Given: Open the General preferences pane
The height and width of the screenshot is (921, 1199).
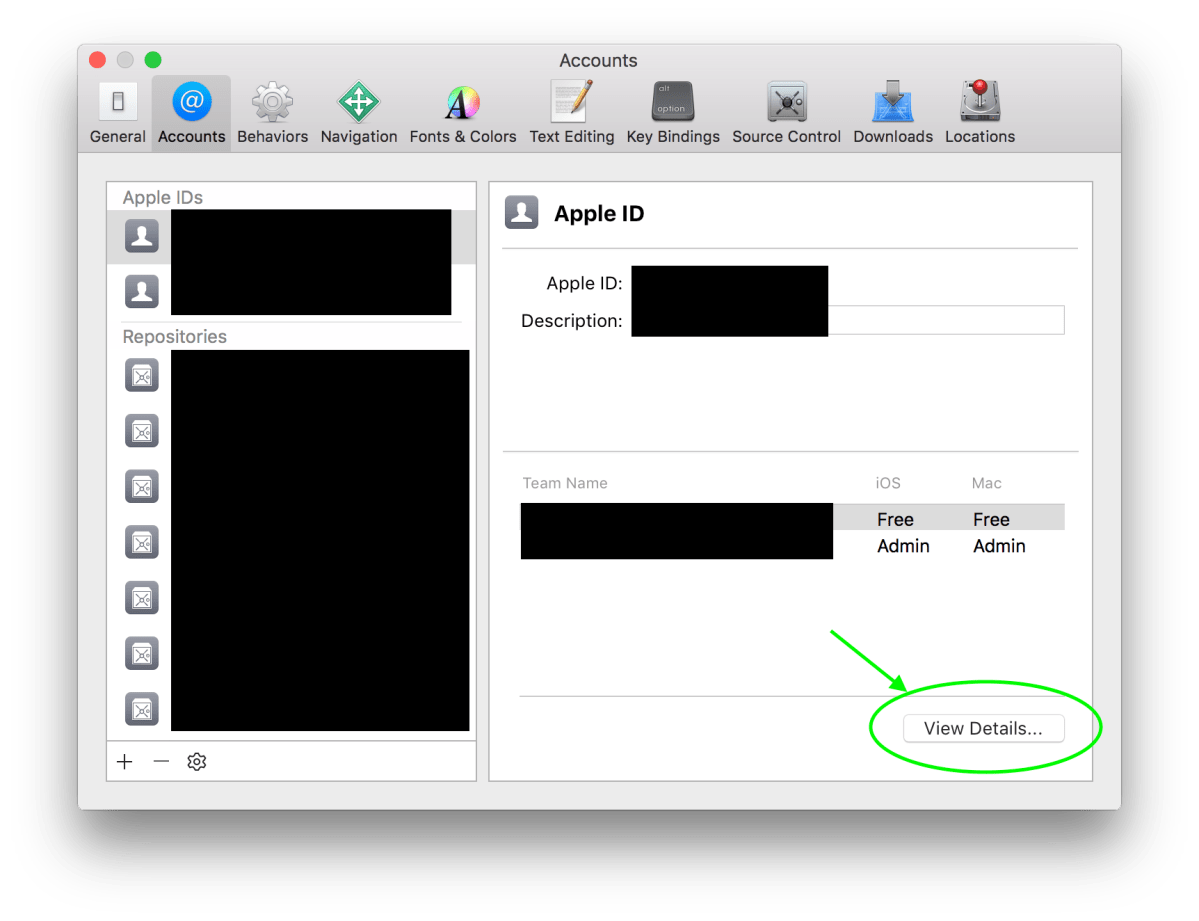Looking at the screenshot, I should pyautogui.click(x=117, y=112).
